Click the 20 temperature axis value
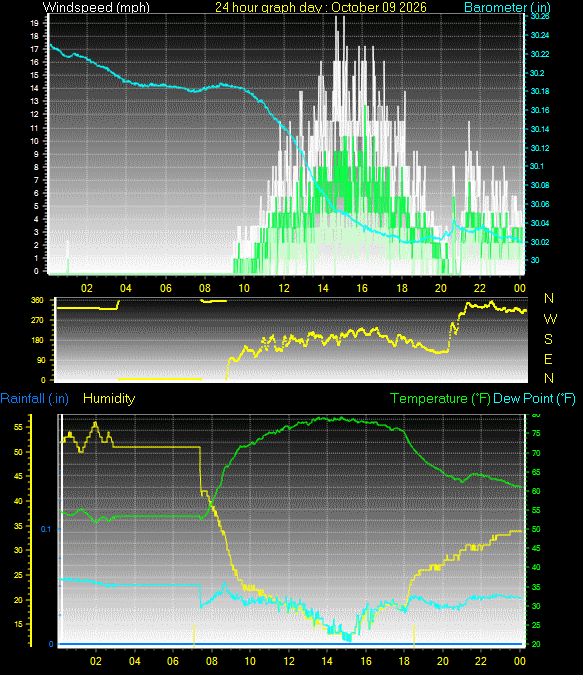Screen dimensions: 583x675 click(x=536, y=644)
